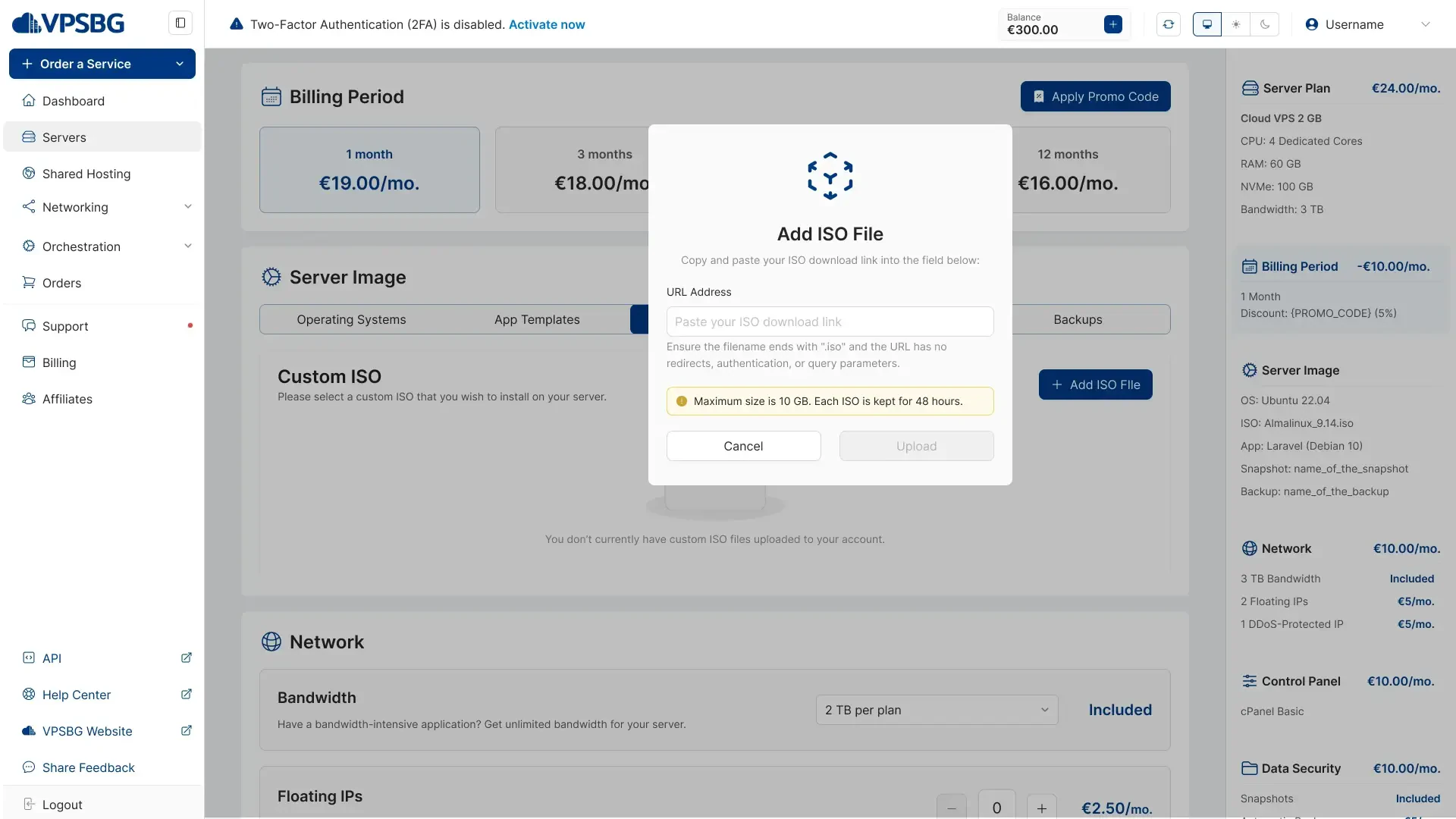The image size is (1456, 819).
Task: Open Dashboard from the sidebar
Action: (74, 101)
